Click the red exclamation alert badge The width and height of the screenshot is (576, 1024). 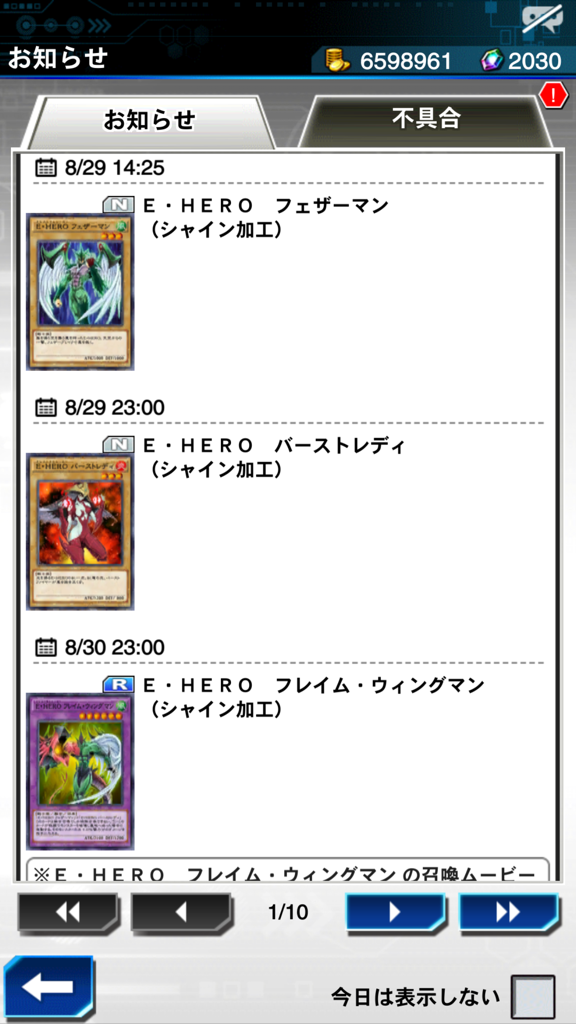554,97
